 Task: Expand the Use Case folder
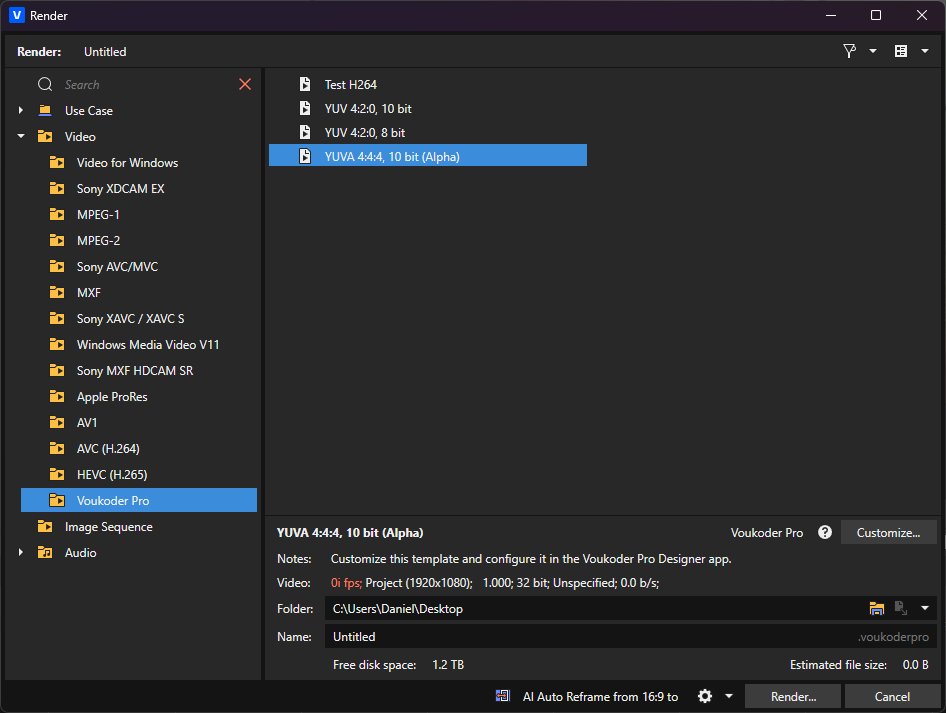(21, 110)
